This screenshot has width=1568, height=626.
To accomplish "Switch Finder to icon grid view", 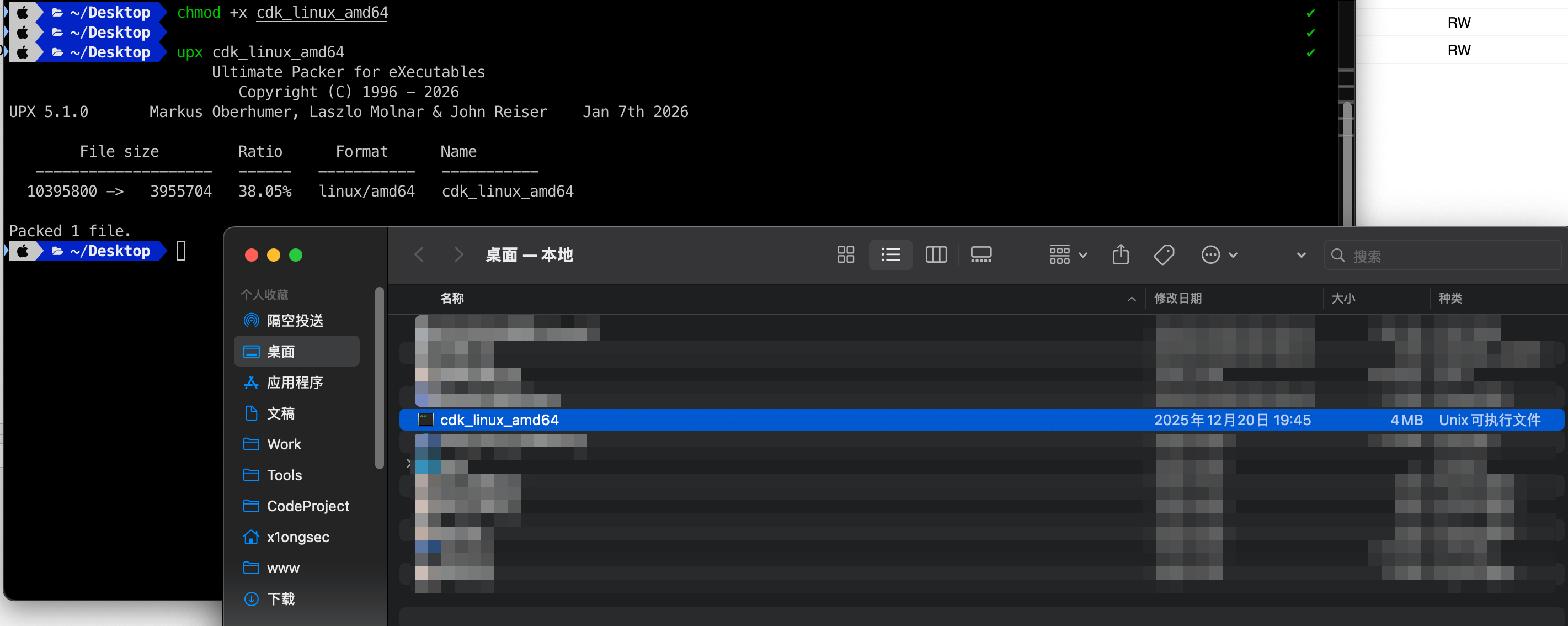I will click(x=845, y=254).
